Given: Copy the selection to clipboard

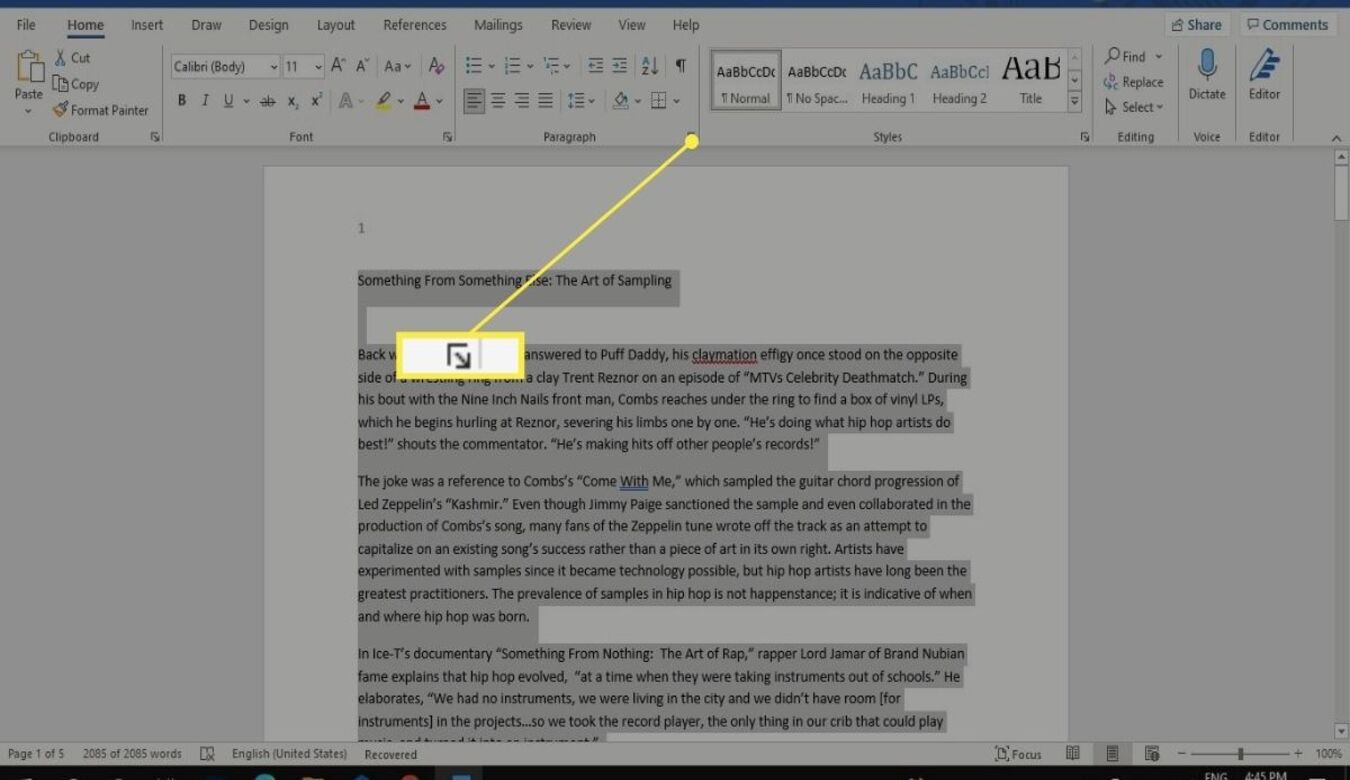Looking at the screenshot, I should pos(76,84).
